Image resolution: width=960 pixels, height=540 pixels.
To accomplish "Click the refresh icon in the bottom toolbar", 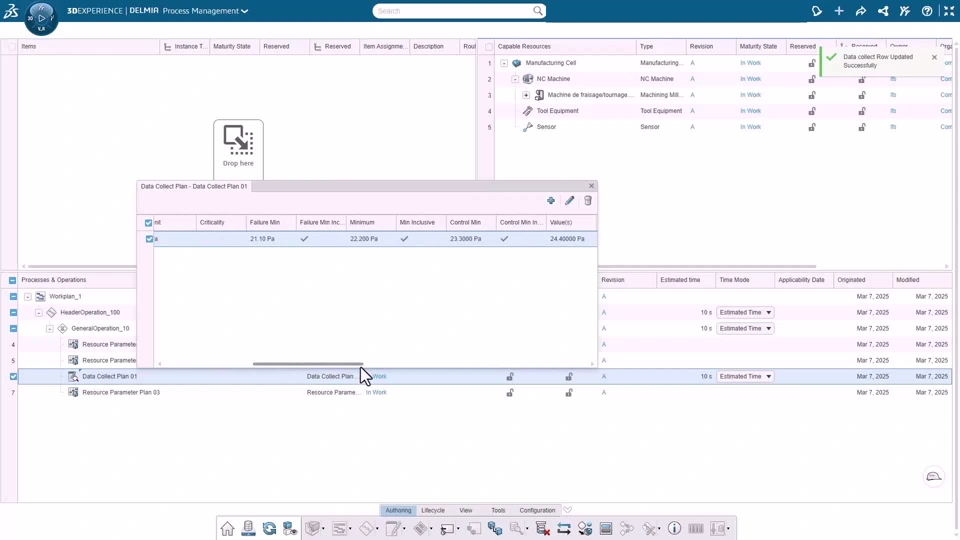I will click(x=269, y=528).
